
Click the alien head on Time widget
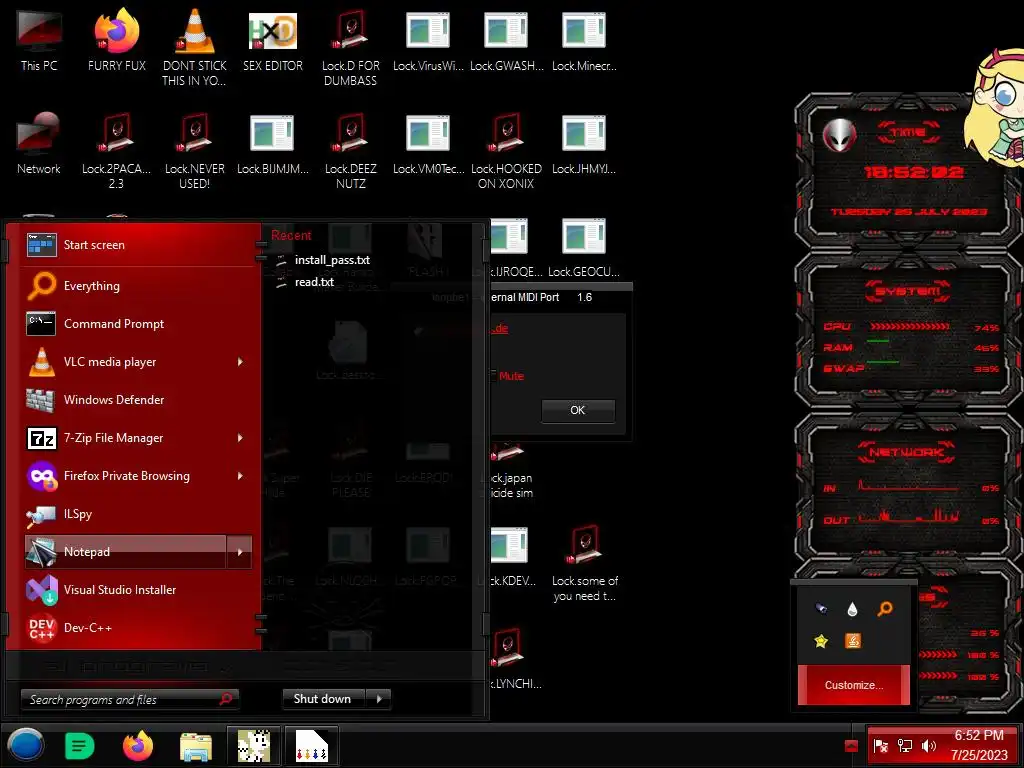[839, 136]
